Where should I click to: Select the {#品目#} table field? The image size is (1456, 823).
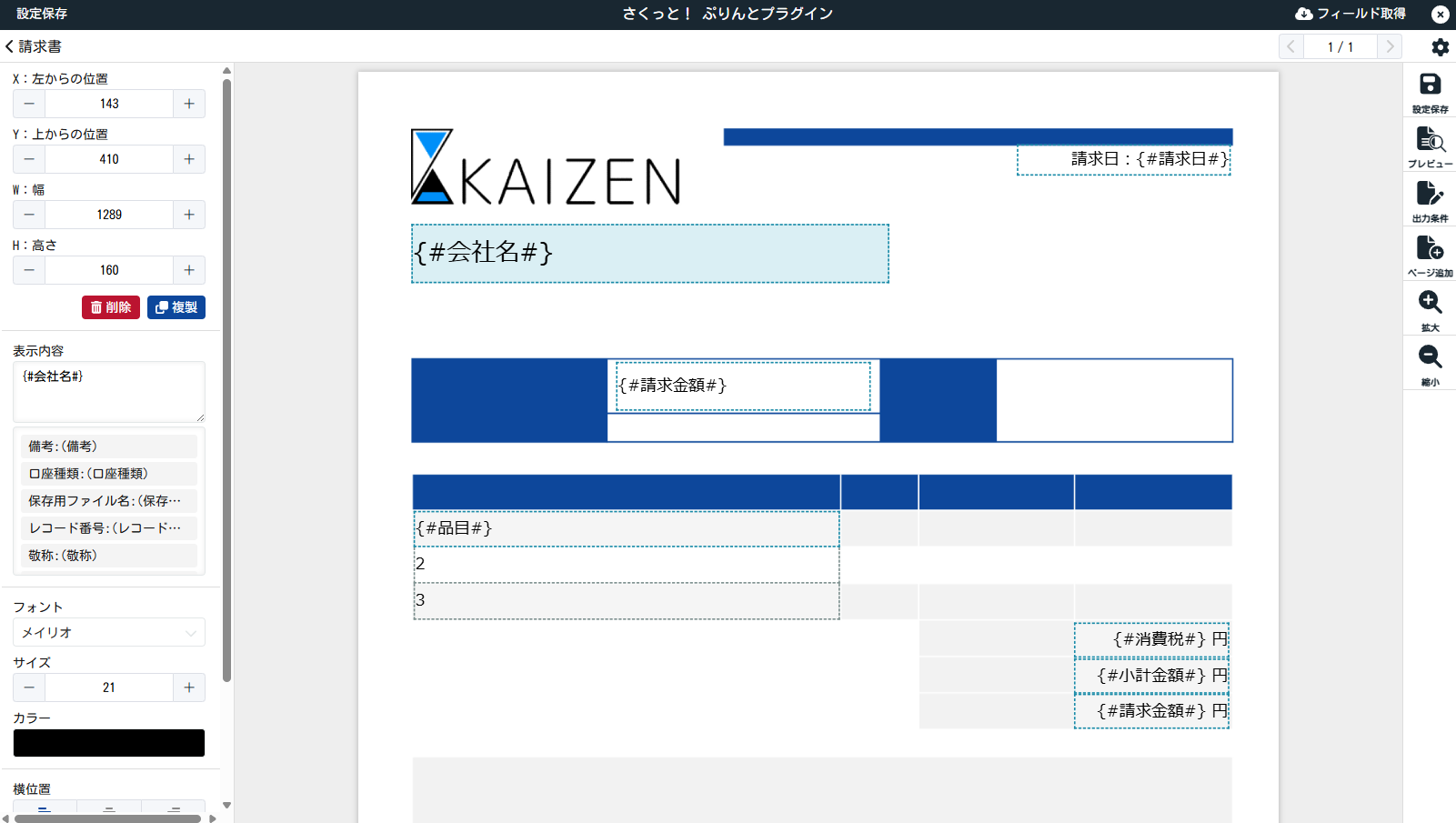(x=627, y=528)
